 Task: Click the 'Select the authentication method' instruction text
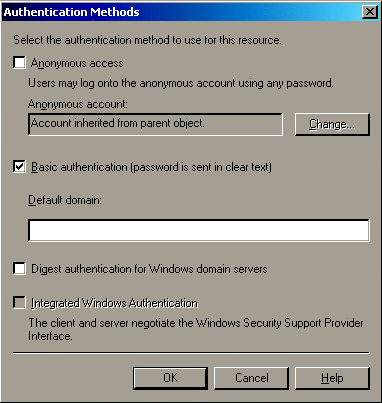pos(147,40)
